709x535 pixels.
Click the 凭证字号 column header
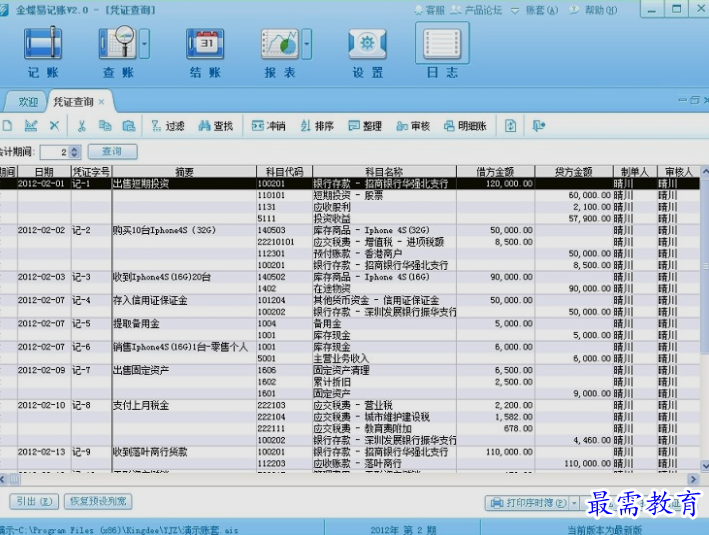pos(91,172)
